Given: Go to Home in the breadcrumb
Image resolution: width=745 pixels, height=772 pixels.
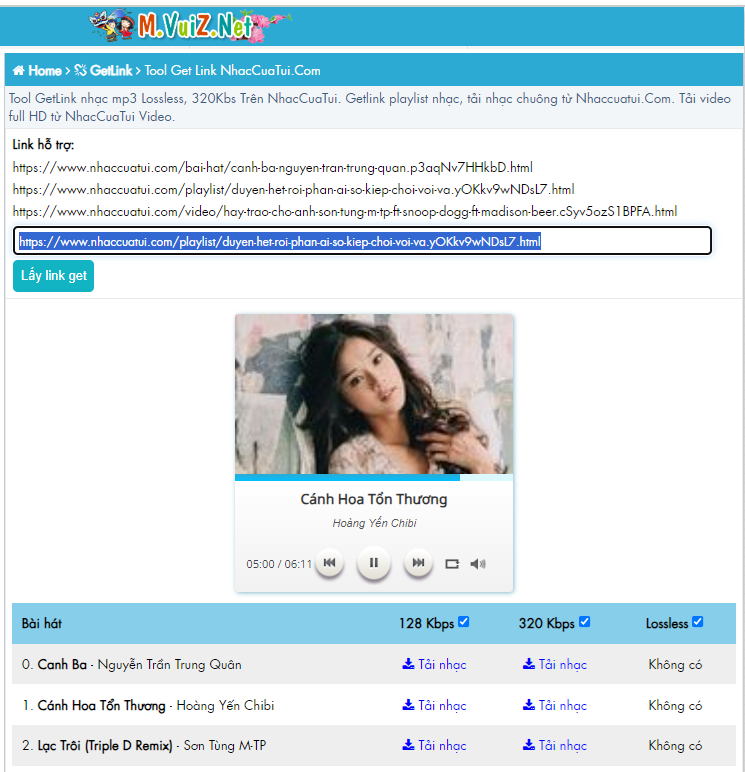Looking at the screenshot, I should [38, 71].
